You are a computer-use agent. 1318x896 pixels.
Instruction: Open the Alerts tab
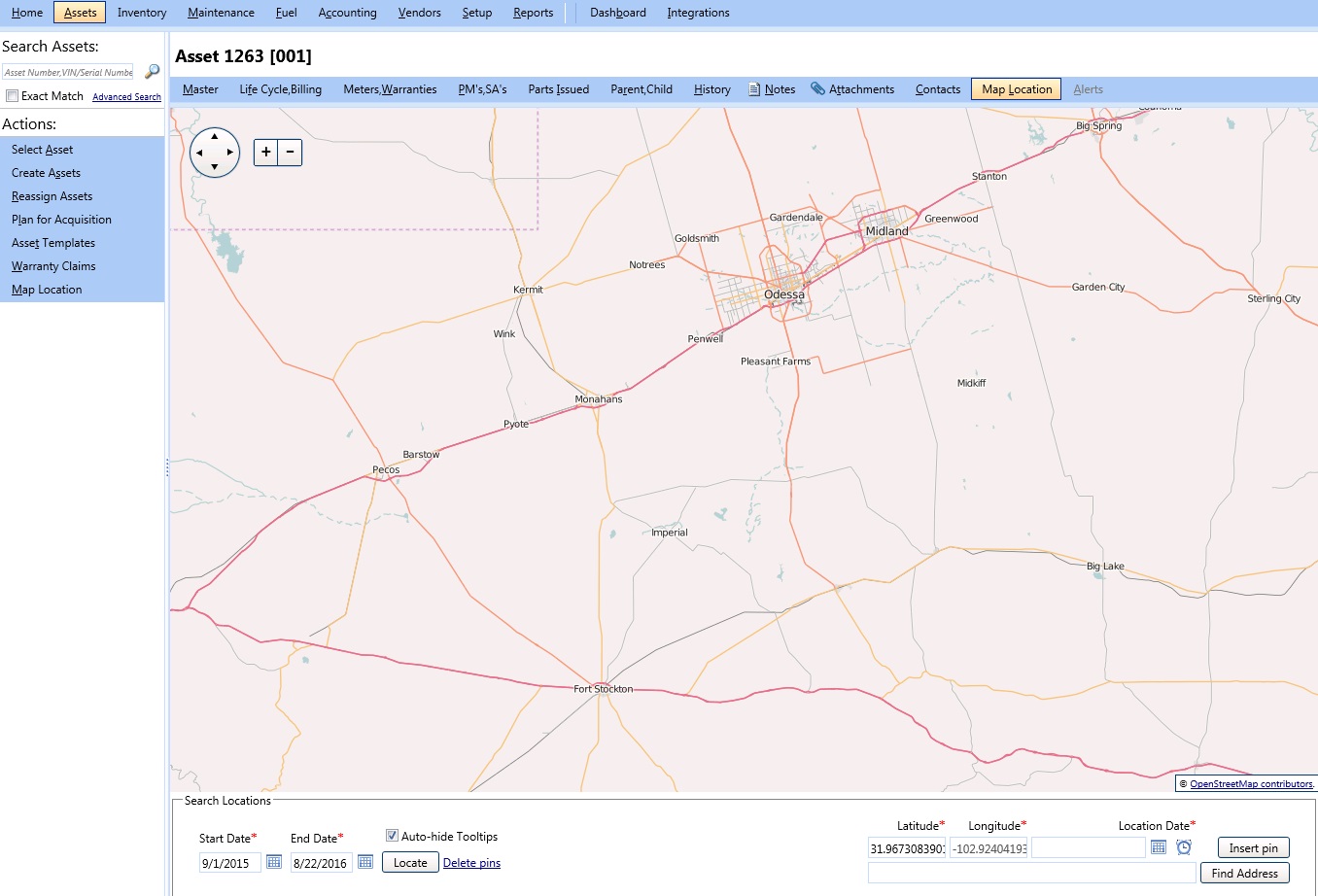point(1088,89)
